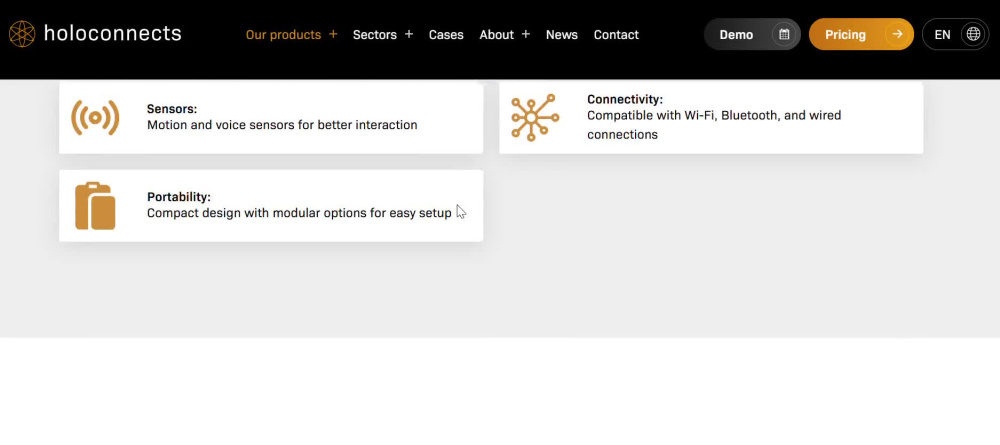The height and width of the screenshot is (445, 1000).
Task: Open the EN language selector
Action: coord(955,34)
